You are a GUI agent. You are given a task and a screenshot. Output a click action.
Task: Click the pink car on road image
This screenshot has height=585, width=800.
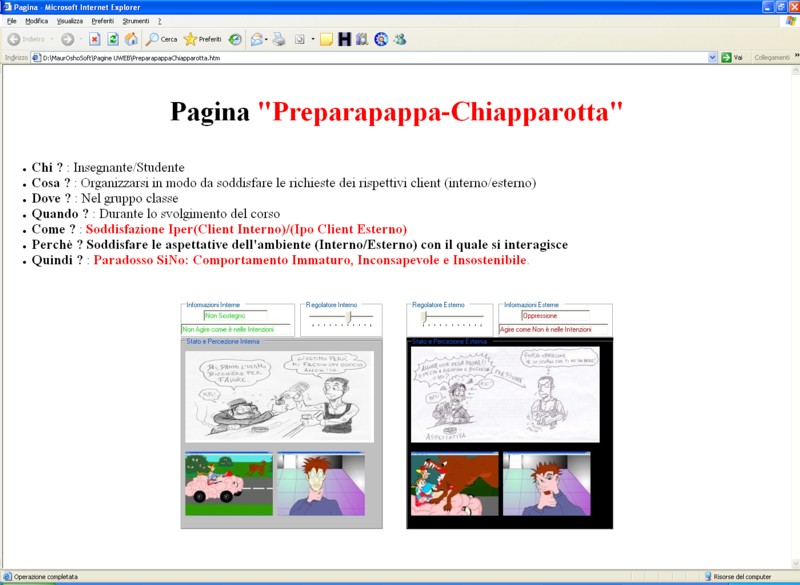[229, 484]
